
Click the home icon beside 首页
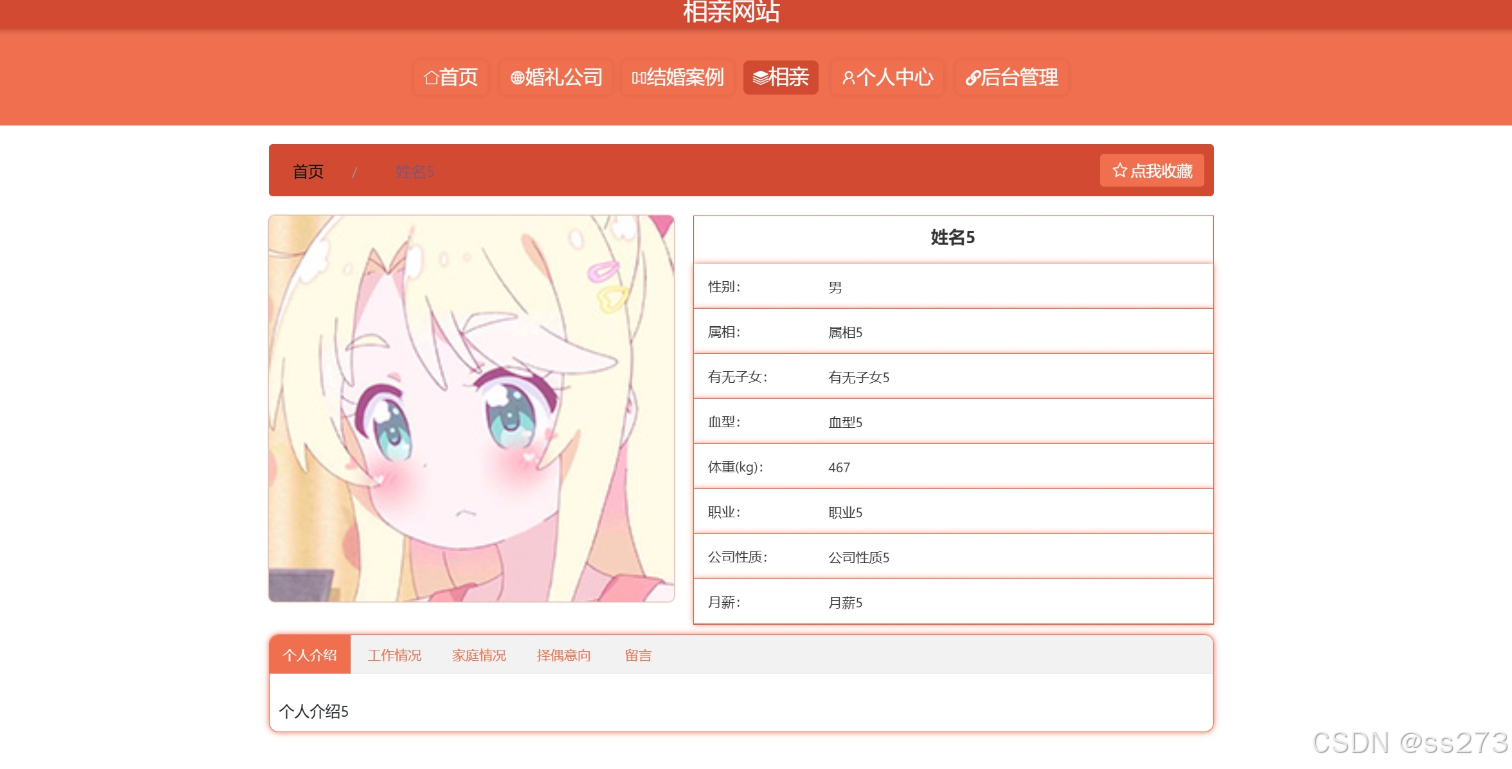(431, 78)
